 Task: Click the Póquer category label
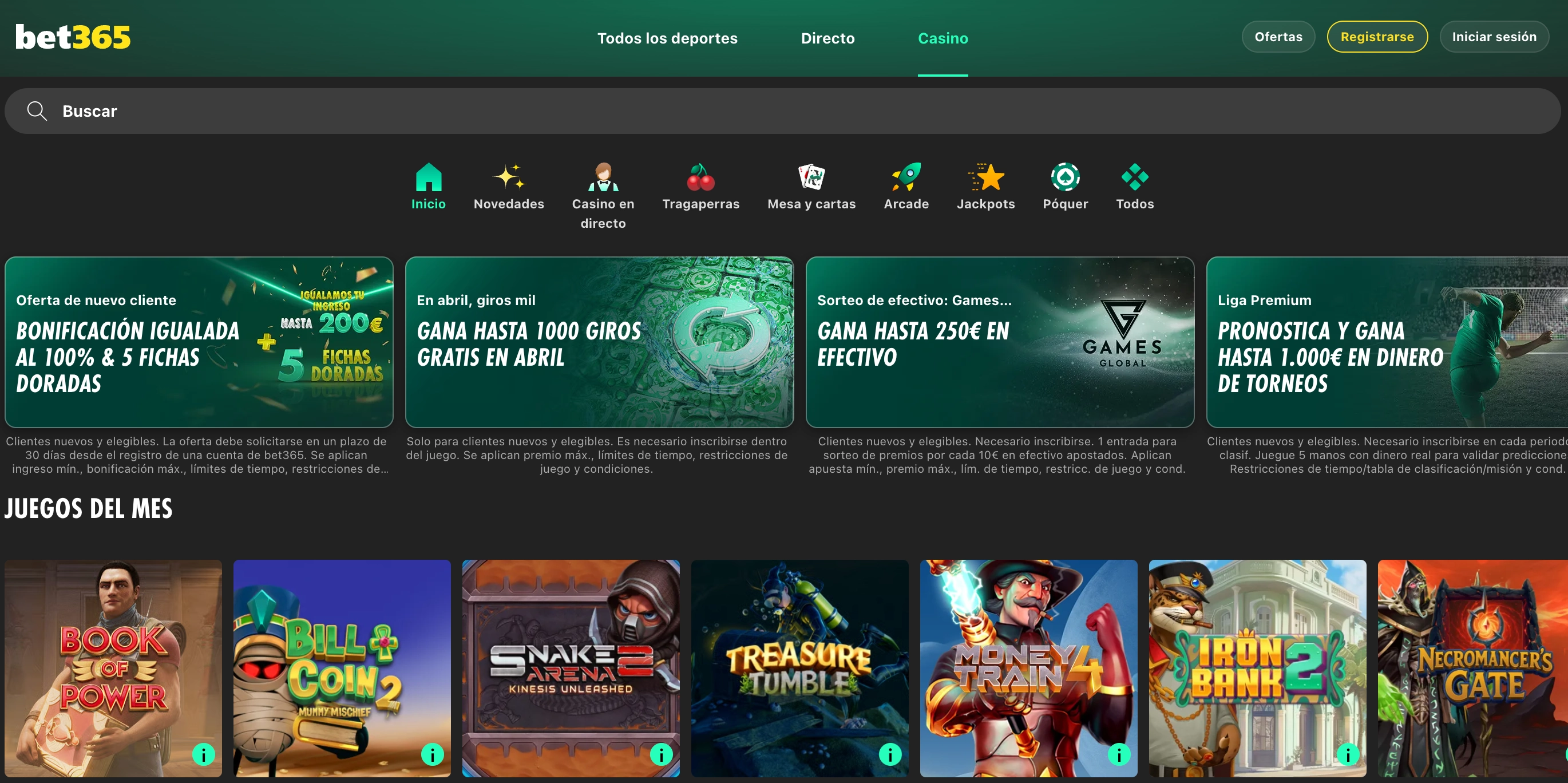click(x=1065, y=204)
